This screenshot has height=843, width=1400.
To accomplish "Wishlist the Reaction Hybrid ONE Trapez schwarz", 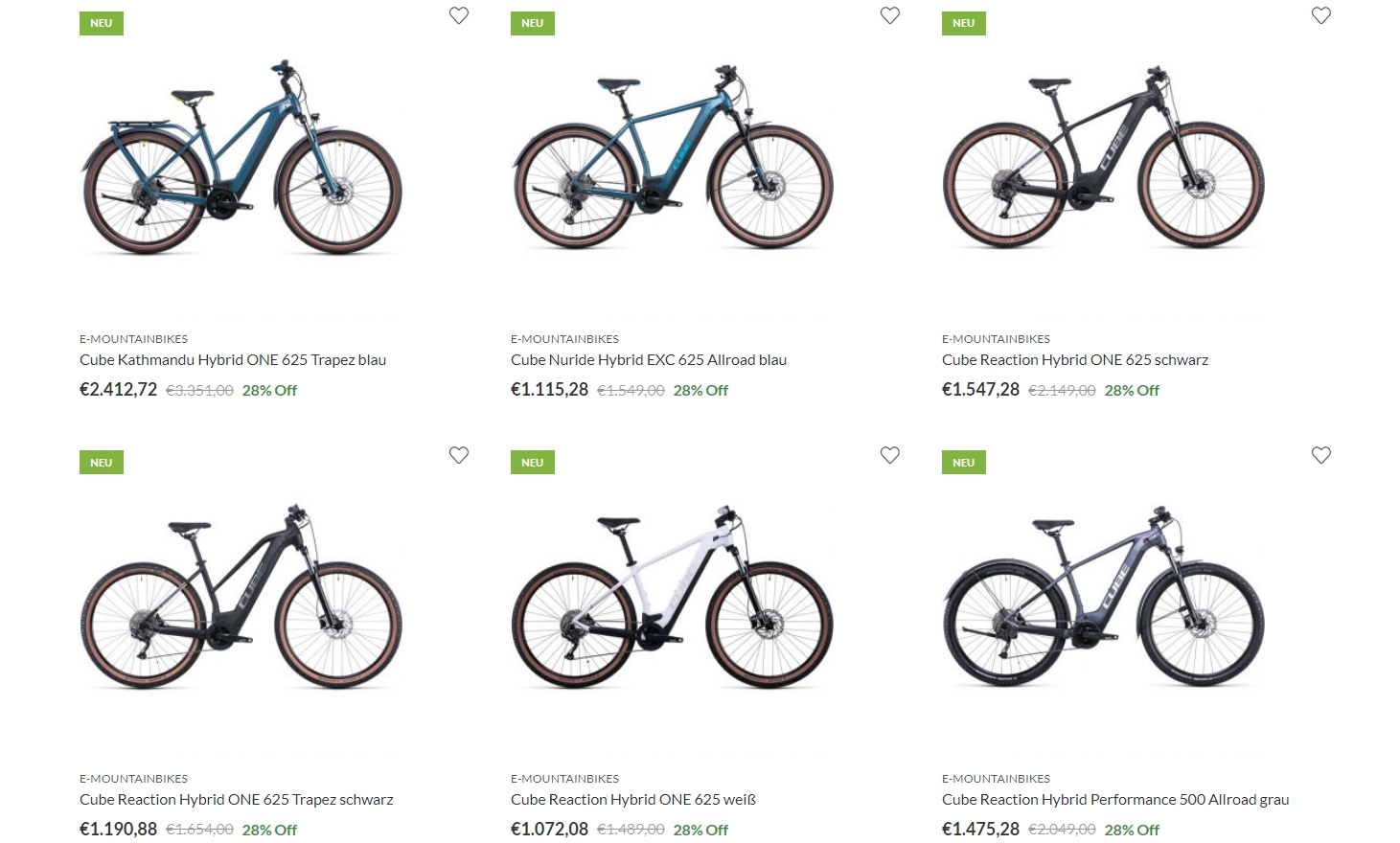I will click(459, 455).
